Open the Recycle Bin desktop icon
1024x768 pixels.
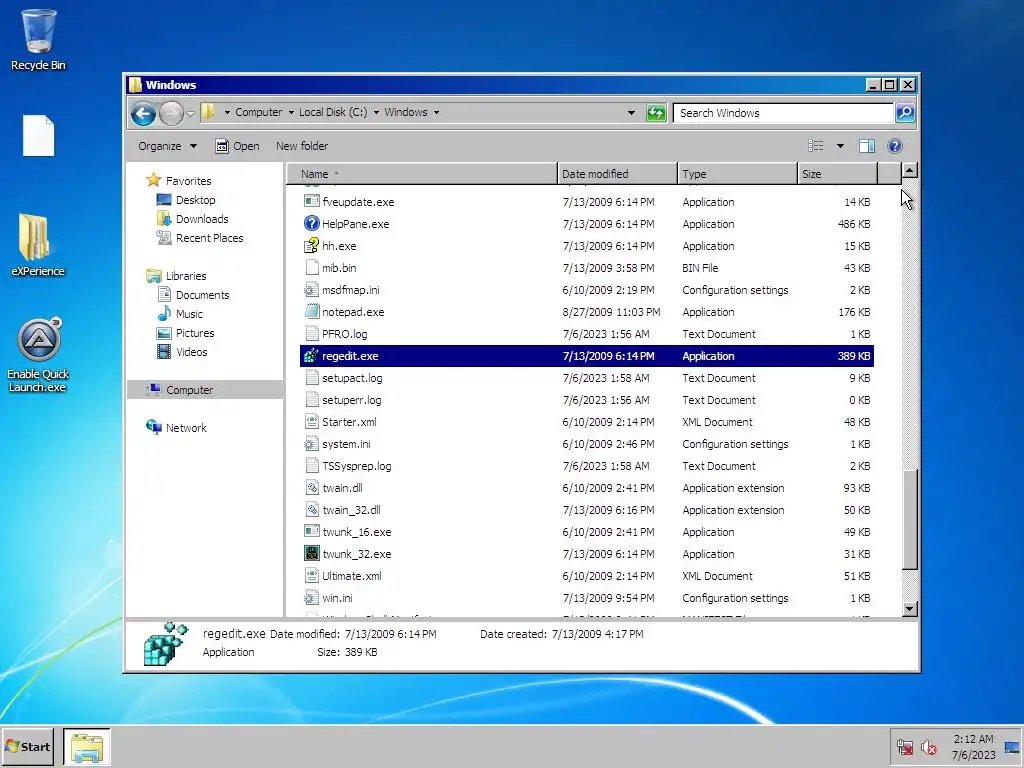38,39
